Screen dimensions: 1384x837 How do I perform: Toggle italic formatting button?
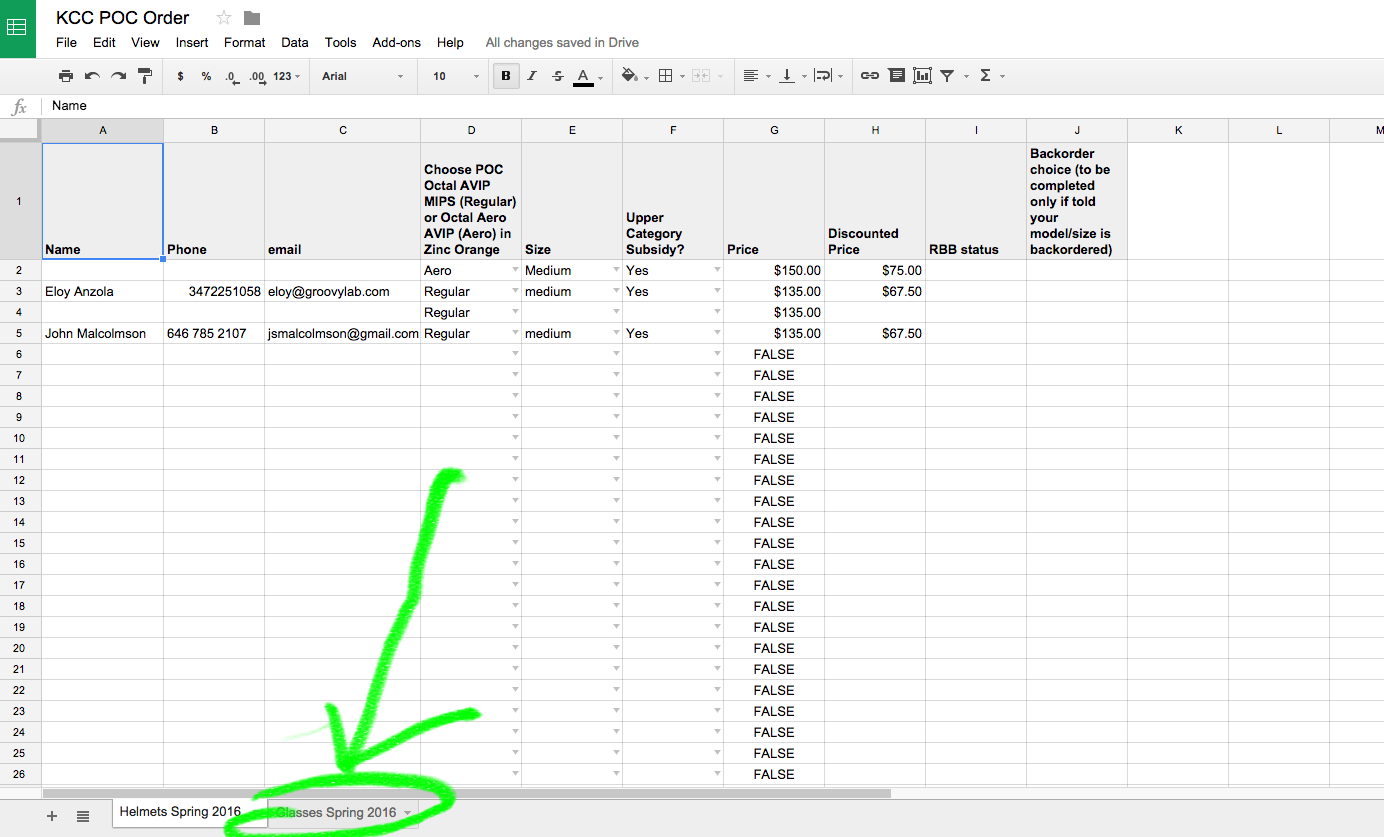point(532,76)
